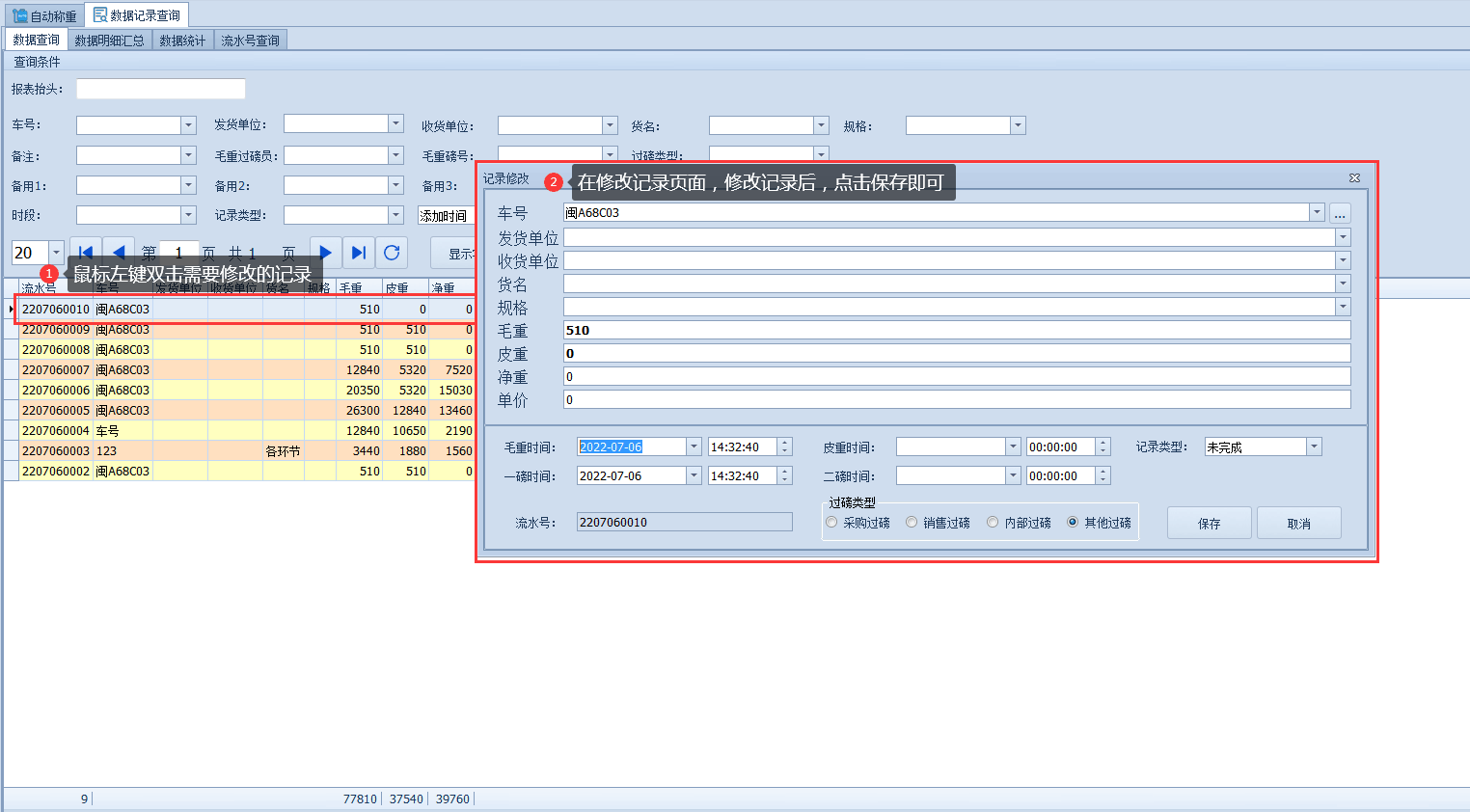Adjust 一磅时间 time spinner
The width and height of the screenshot is (1470, 812).
[x=785, y=475]
